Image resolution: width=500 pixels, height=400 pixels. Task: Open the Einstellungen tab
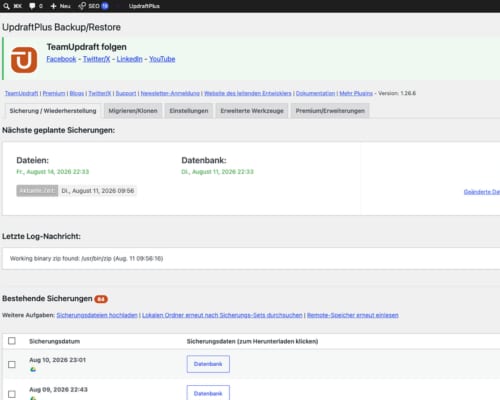pos(189,111)
